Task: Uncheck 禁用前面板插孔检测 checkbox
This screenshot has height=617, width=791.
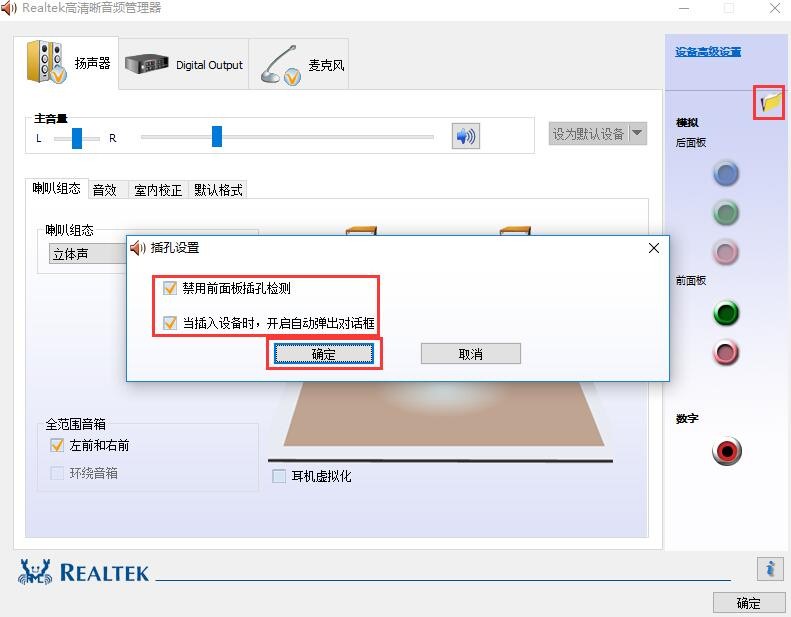Action: [170, 288]
